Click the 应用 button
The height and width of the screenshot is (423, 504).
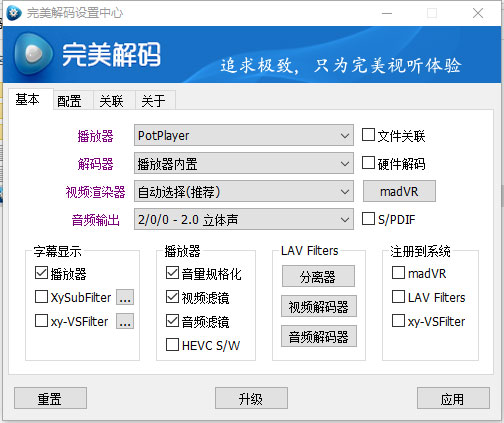(453, 398)
